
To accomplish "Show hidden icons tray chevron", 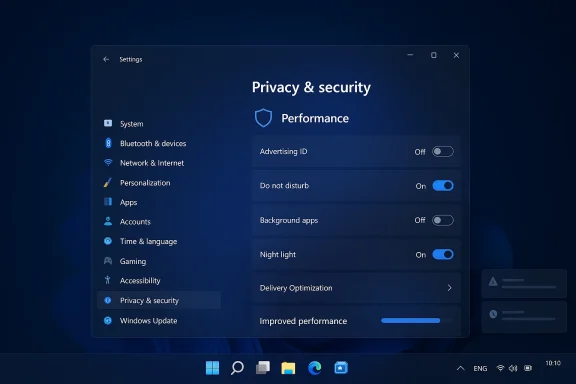I will pos(461,368).
